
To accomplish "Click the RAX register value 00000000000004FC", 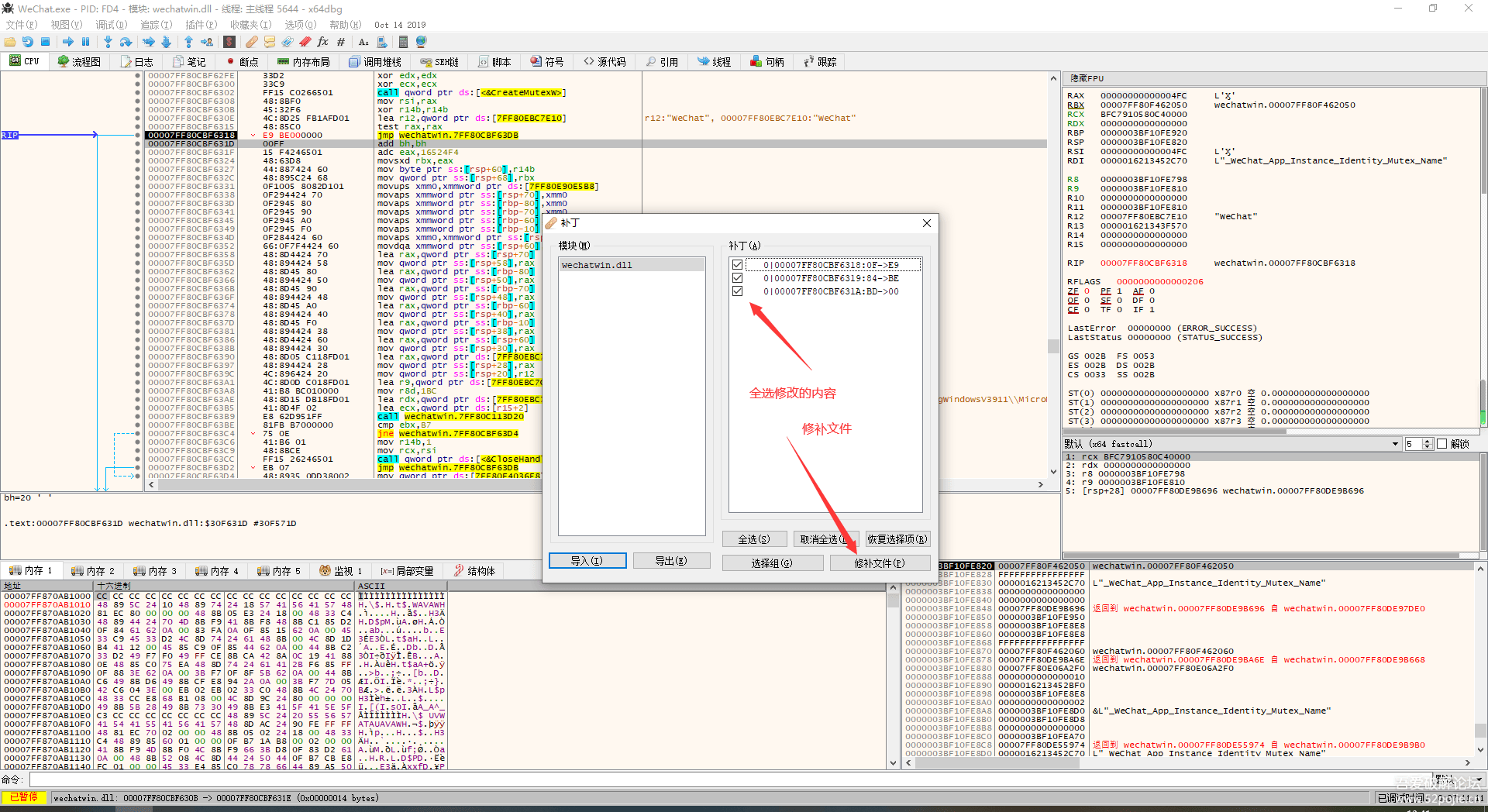I will (1143, 96).
